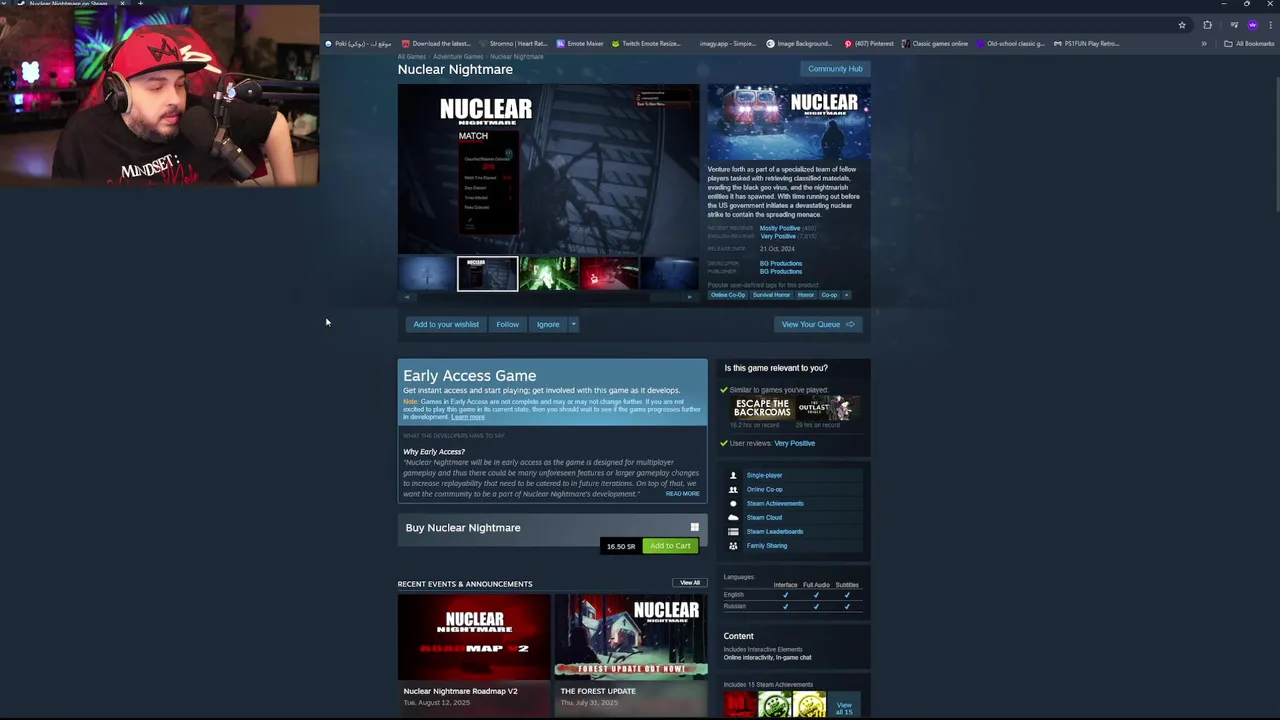The width and height of the screenshot is (1280, 720).
Task: Select the red screenshot thumbnail
Action: 609,274
